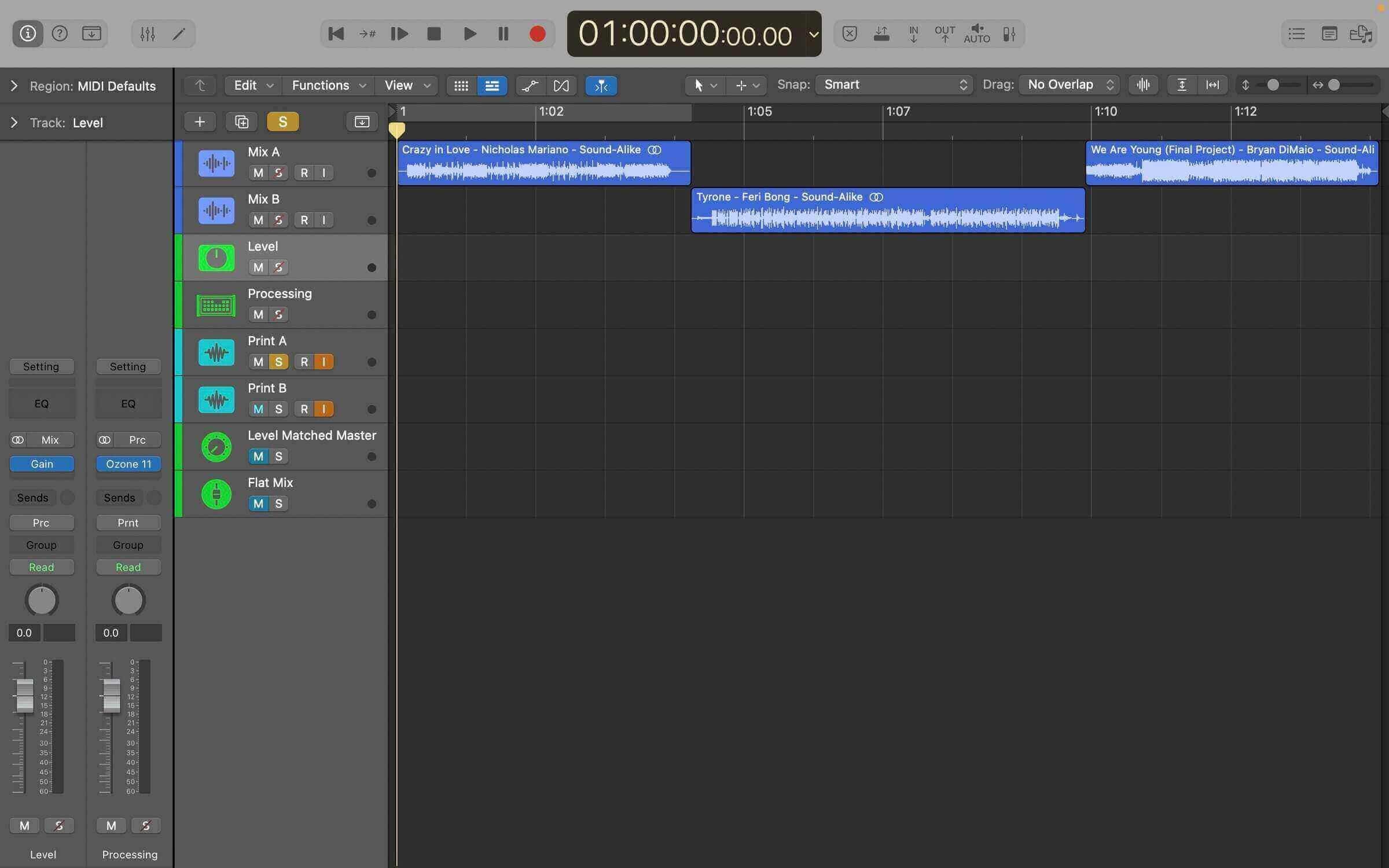Screen dimensions: 1389x868
Task: Click the pan knob on Level strip
Action: point(42,600)
